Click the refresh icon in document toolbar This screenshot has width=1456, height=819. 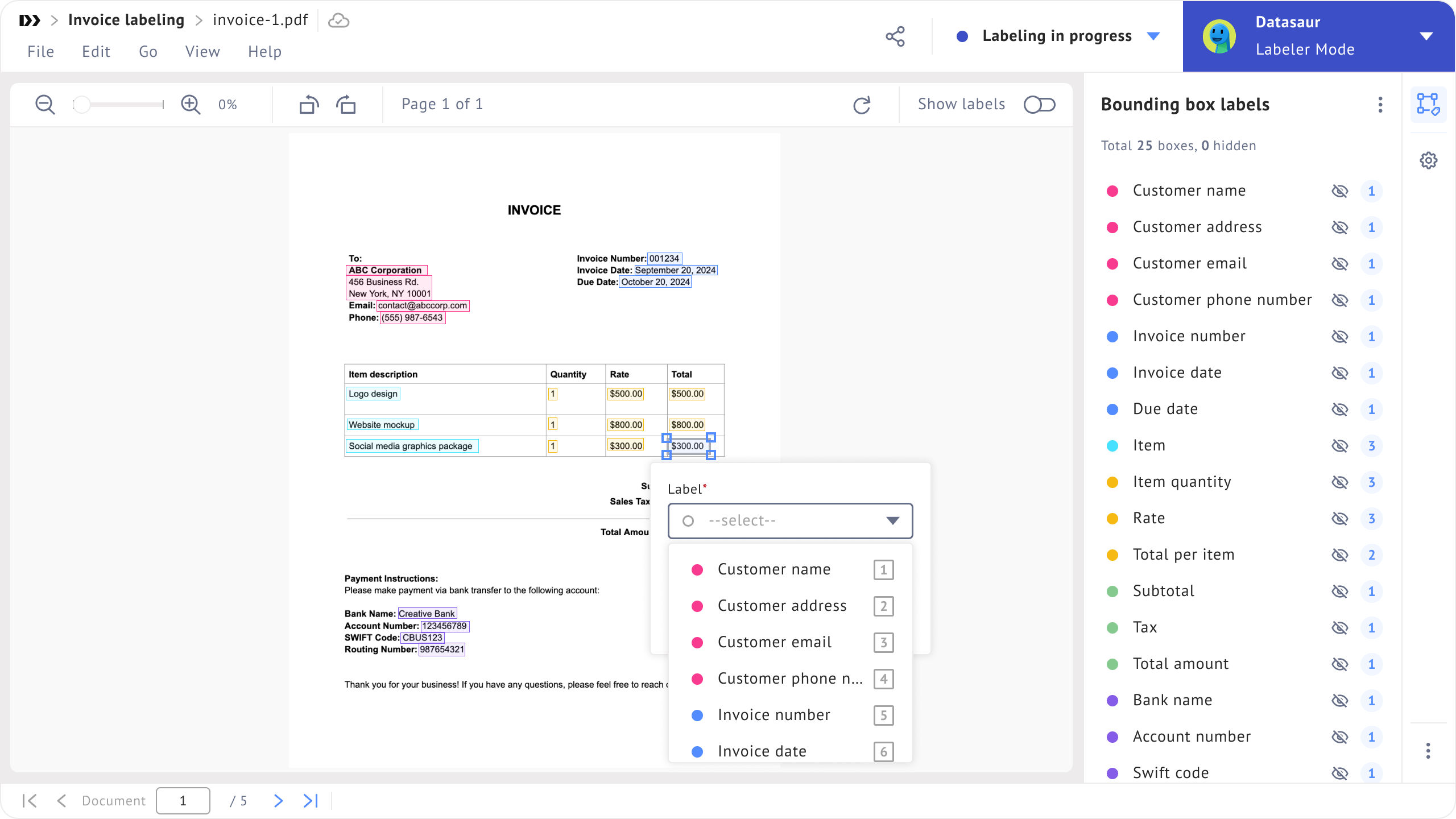click(x=862, y=105)
